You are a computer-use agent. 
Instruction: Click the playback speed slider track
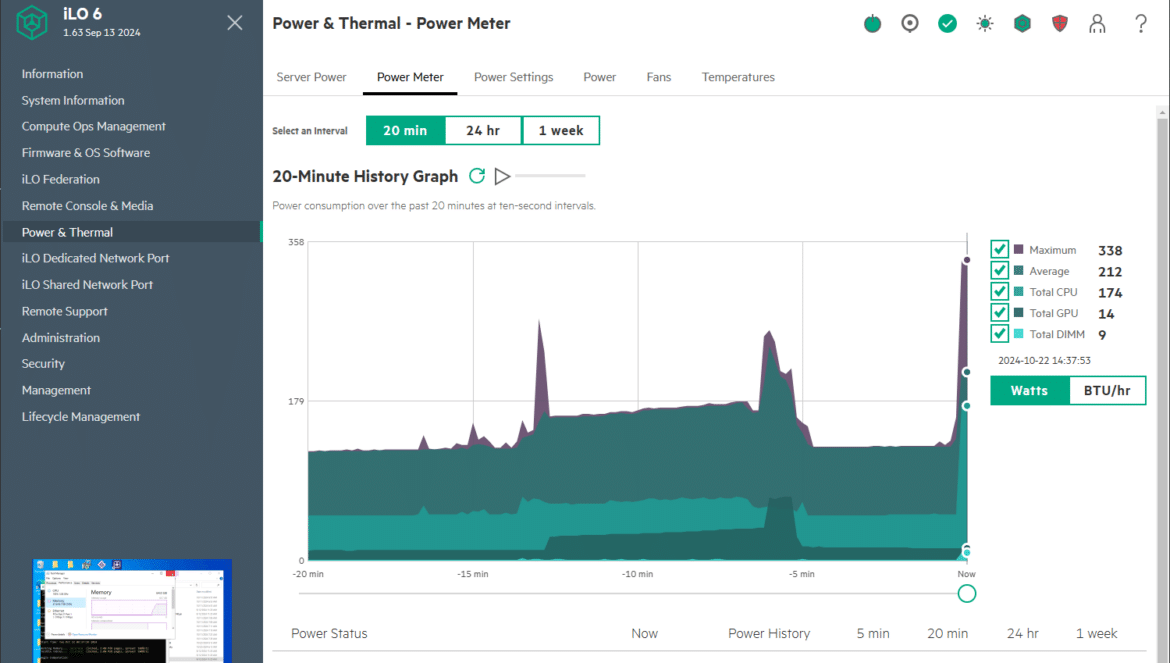(550, 176)
